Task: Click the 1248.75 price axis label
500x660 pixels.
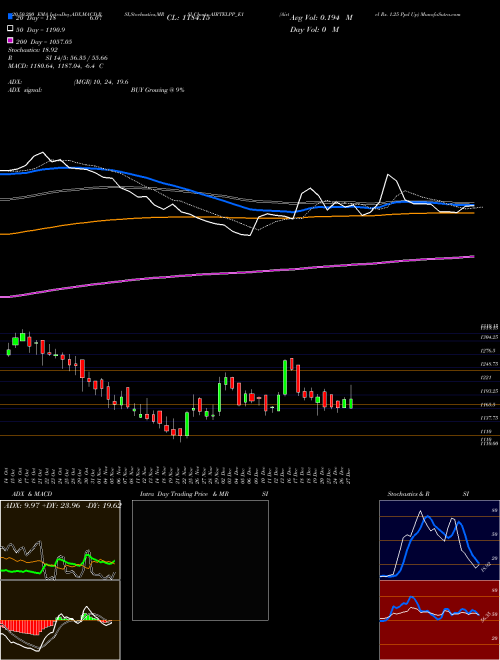Action: pyautogui.click(x=489, y=363)
